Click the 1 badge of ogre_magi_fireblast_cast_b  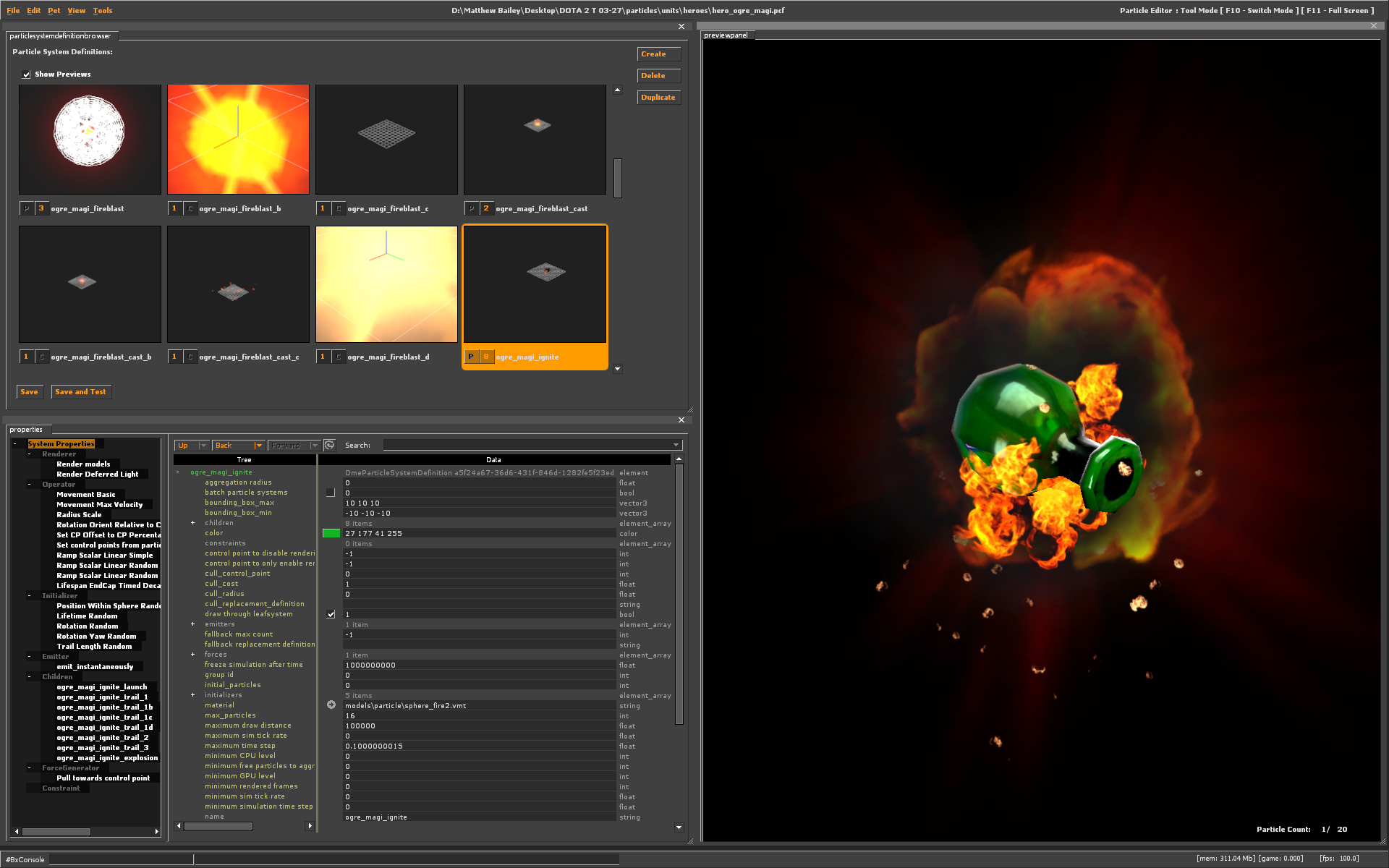tap(26, 357)
